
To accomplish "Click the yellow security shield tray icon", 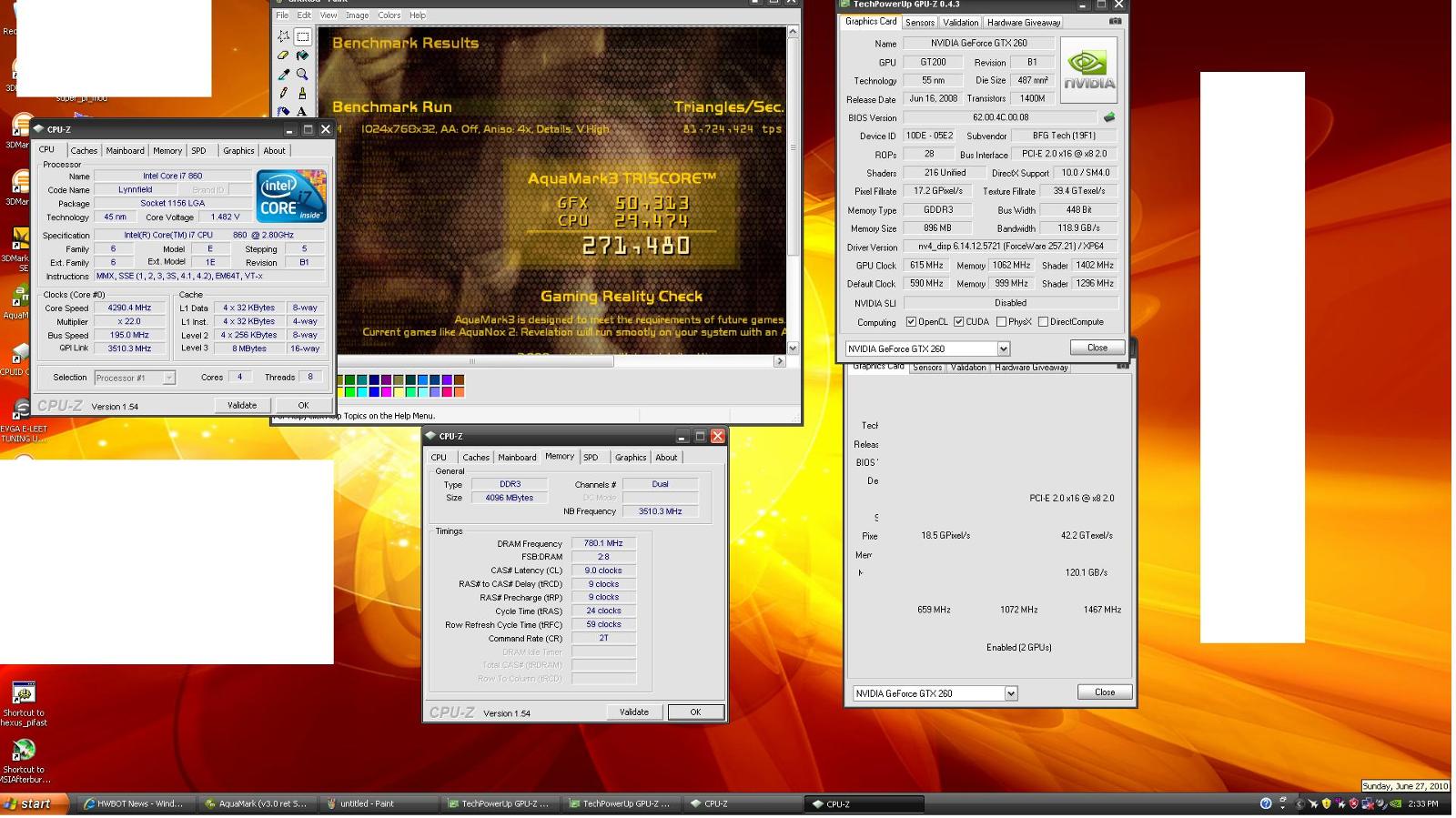I will pyautogui.click(x=1327, y=803).
